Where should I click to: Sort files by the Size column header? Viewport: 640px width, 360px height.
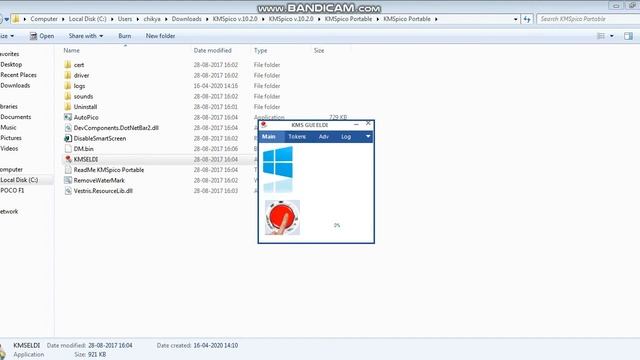point(319,51)
